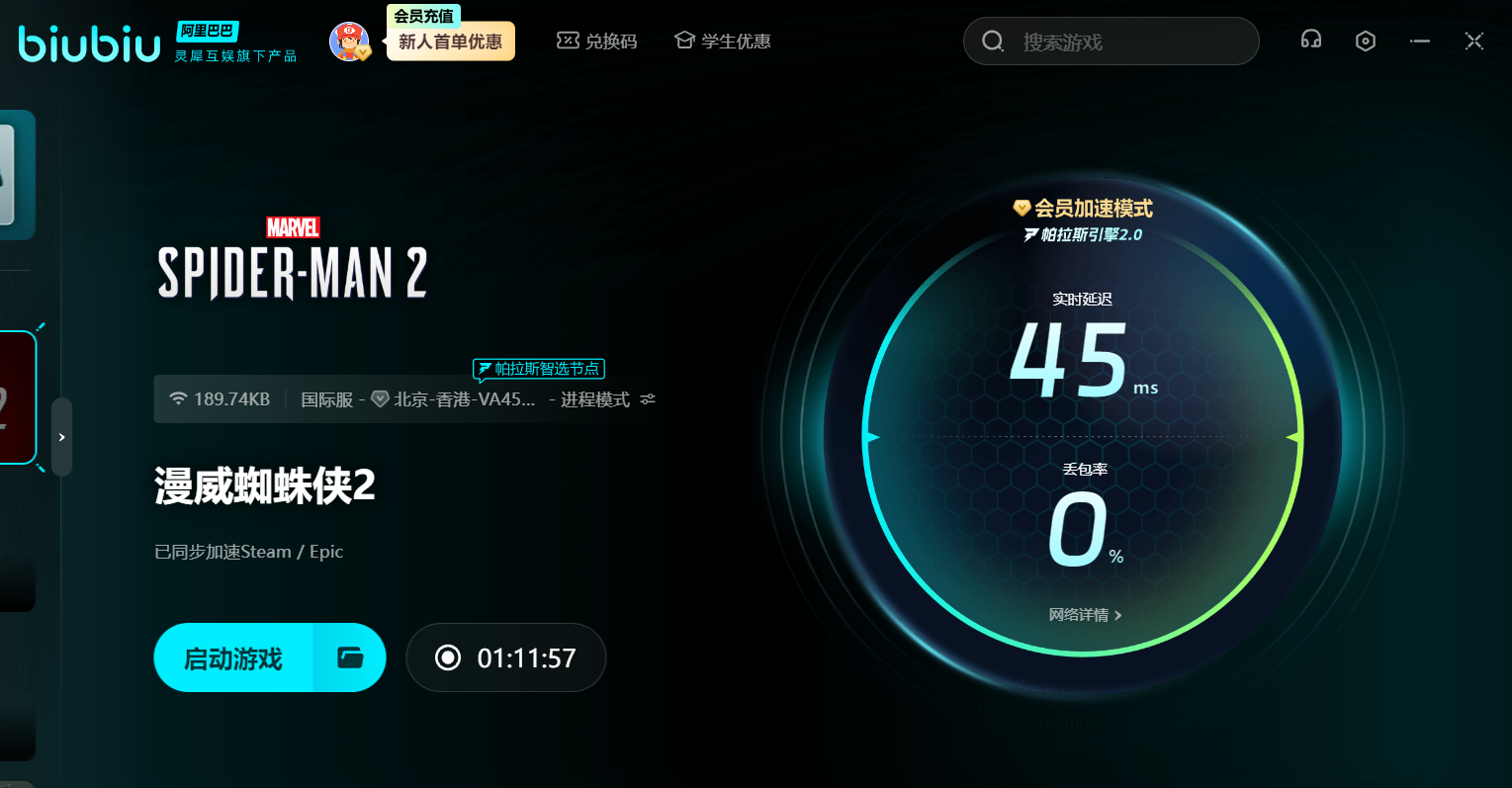Image resolution: width=1512 pixels, height=788 pixels.
Task: Click 新人首单优惠 promotion banner
Action: [450, 42]
